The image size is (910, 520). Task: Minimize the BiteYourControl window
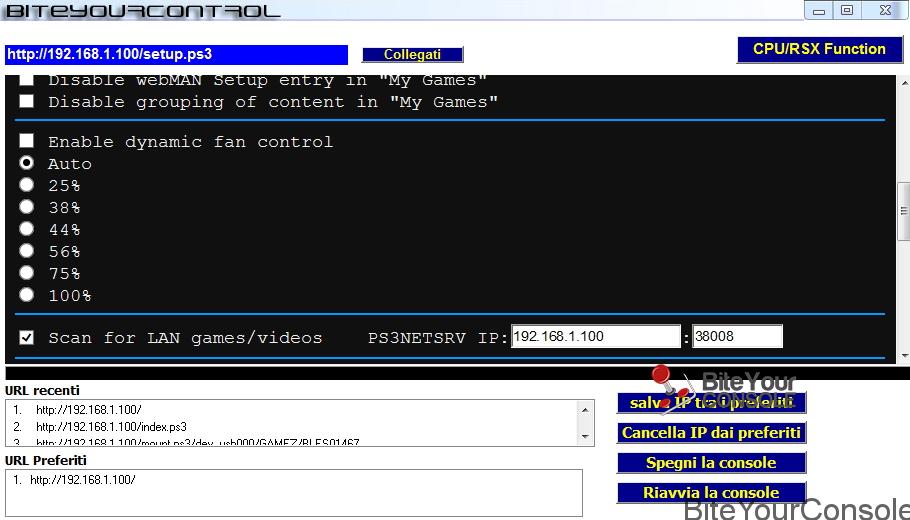(x=819, y=10)
